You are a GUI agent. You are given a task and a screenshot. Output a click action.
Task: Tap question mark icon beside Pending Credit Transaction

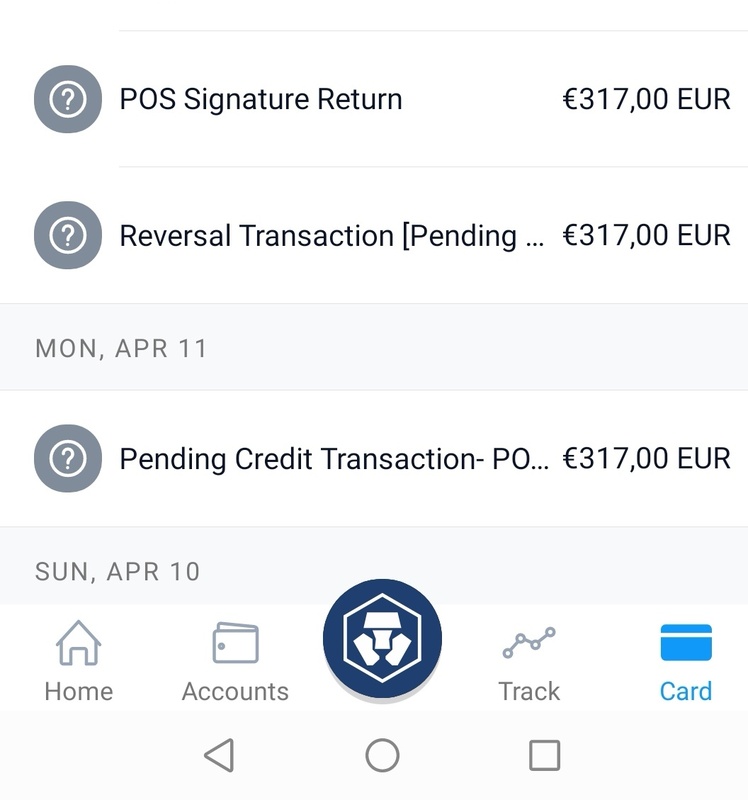coord(68,459)
